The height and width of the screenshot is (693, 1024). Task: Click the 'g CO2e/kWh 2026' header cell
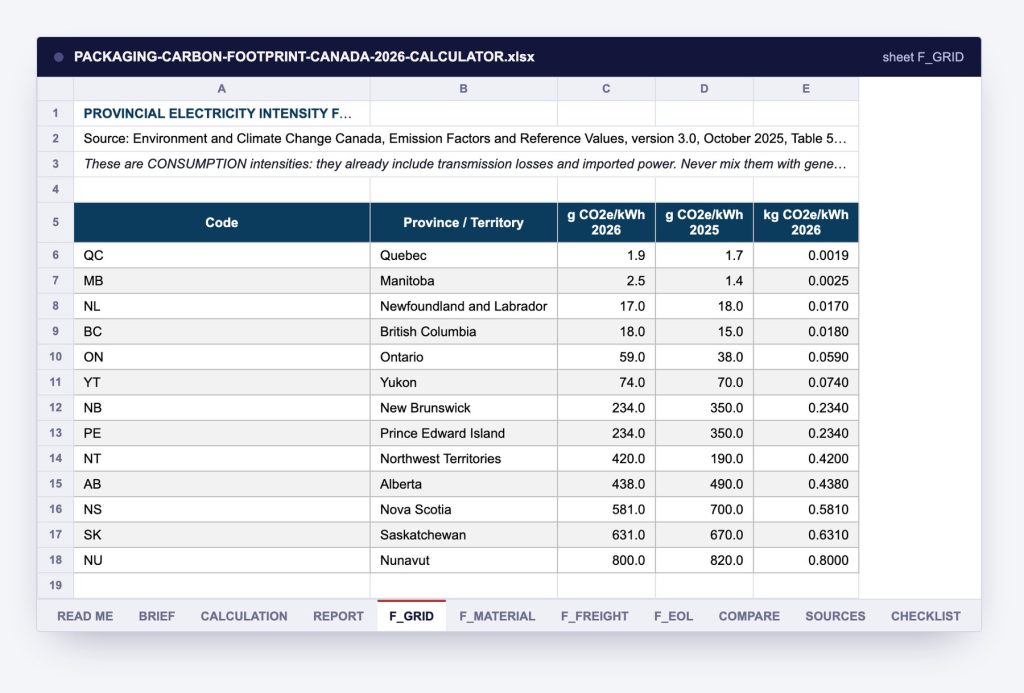(606, 222)
